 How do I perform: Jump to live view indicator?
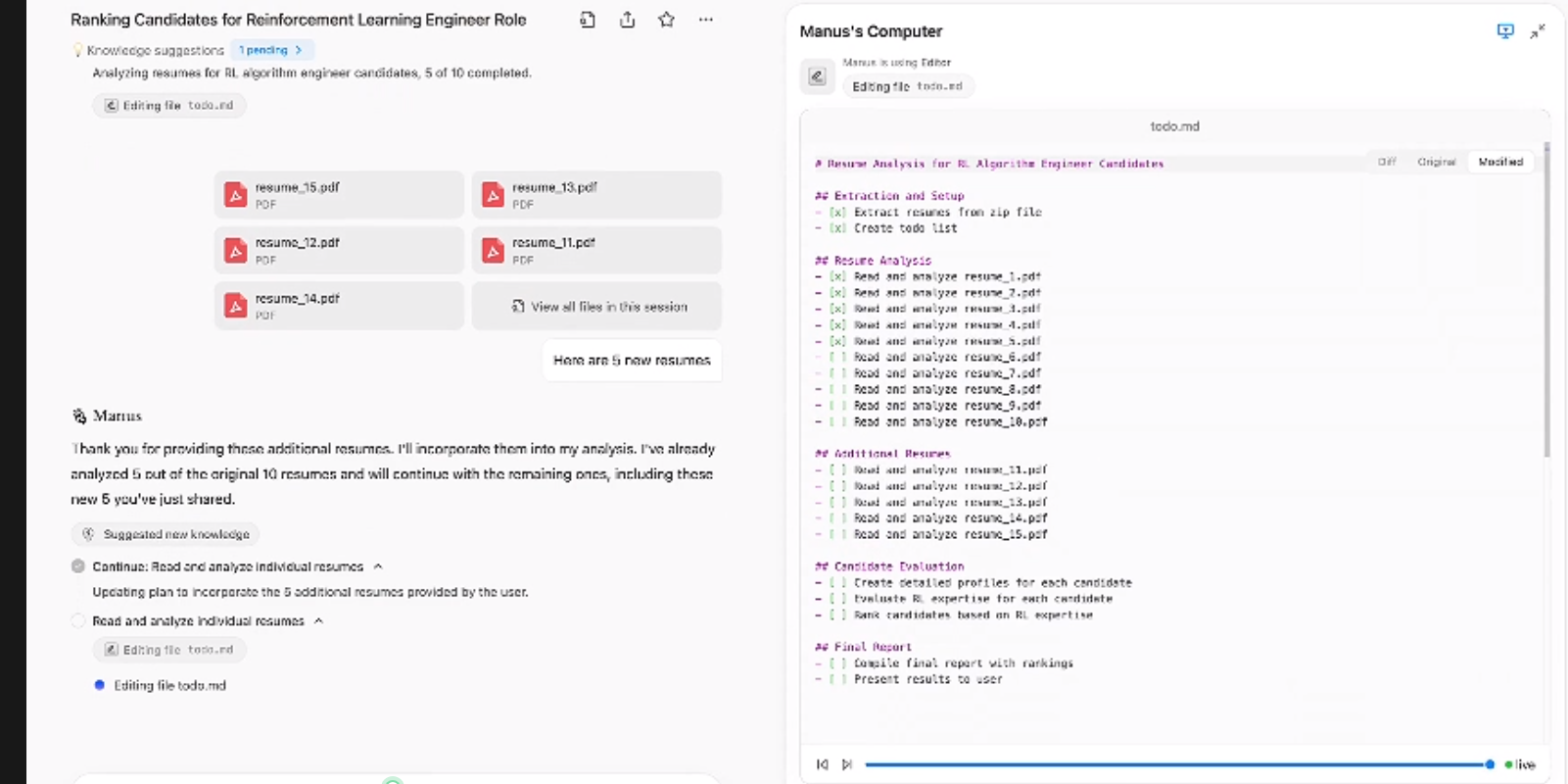1521,764
